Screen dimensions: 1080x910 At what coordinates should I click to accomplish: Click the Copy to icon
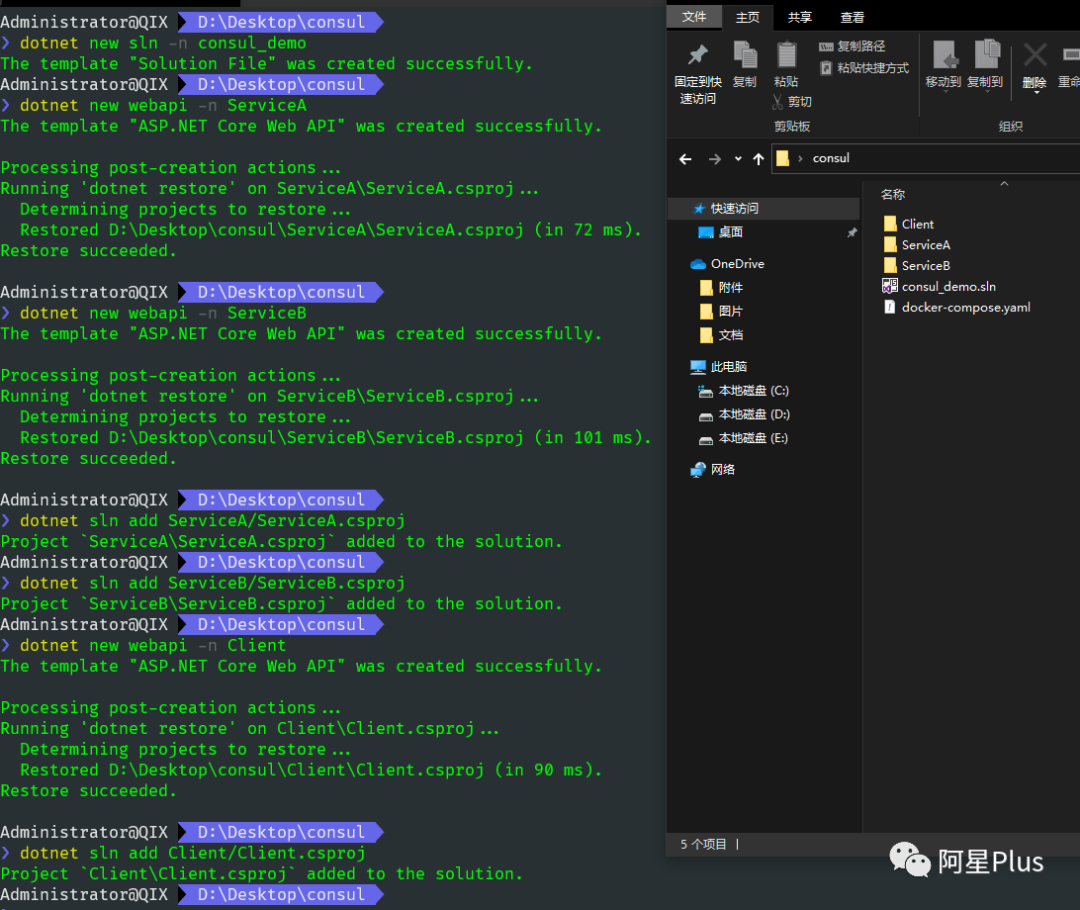point(986,54)
